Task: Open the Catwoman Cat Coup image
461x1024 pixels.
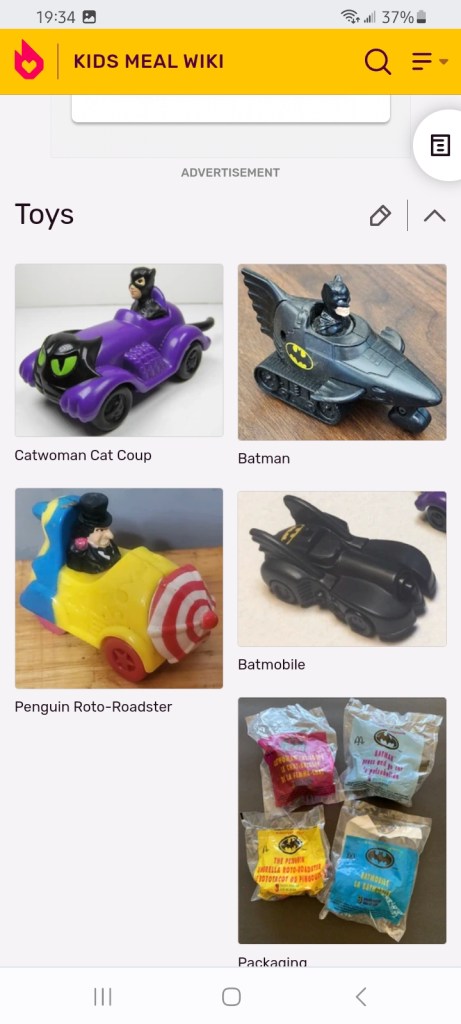Action: pos(119,350)
